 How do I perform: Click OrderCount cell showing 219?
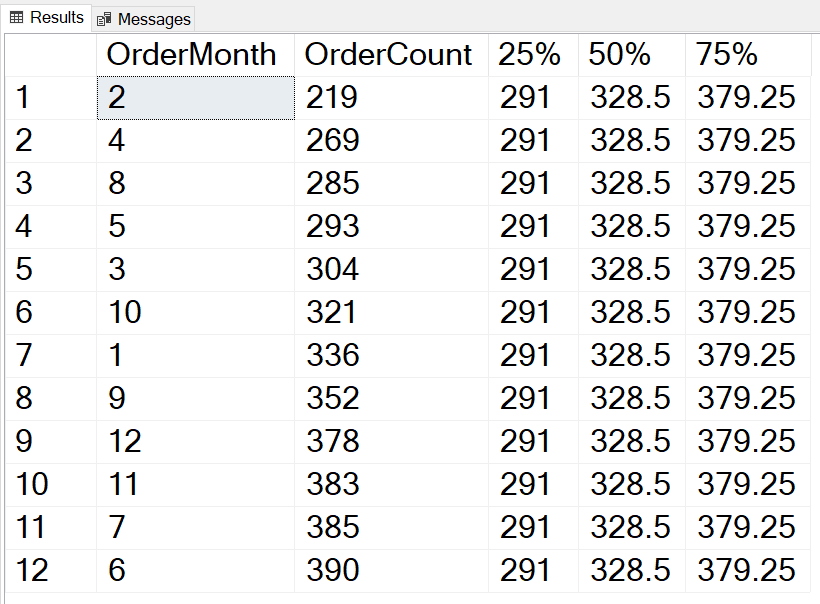tap(390, 97)
